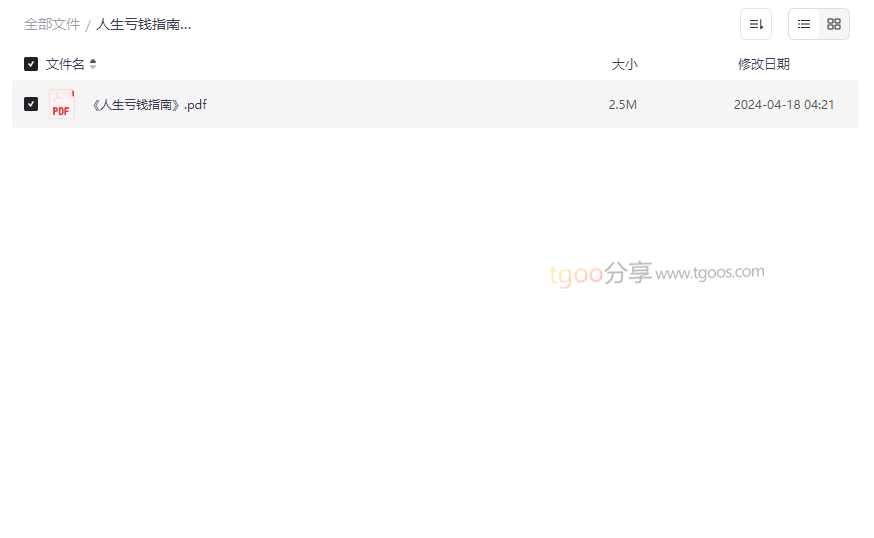Viewport: 874px width, 538px height.
Task: Toggle the select-all checkbox in header
Action: (31, 64)
